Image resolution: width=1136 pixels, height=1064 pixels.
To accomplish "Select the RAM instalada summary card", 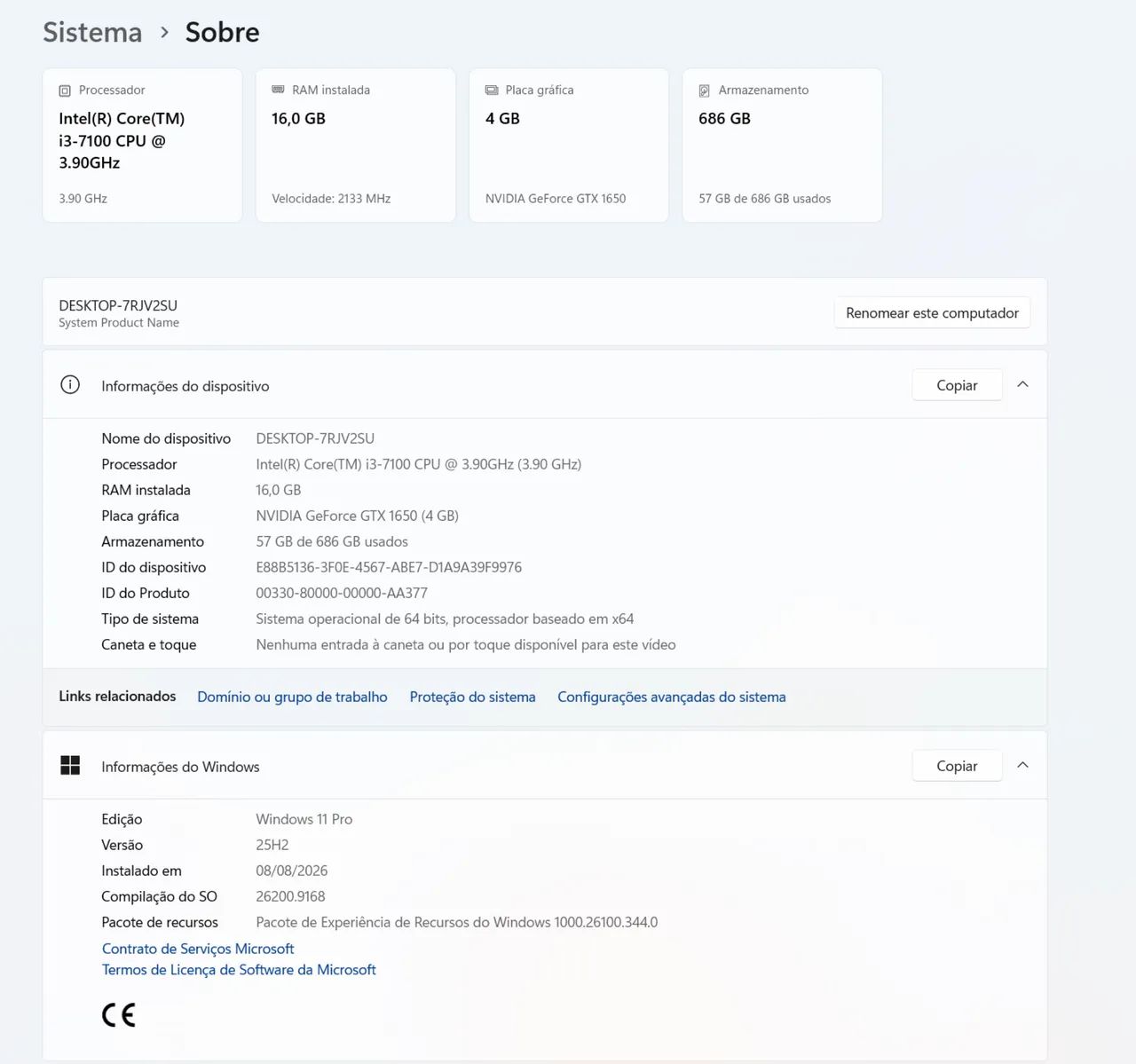I will pos(356,146).
